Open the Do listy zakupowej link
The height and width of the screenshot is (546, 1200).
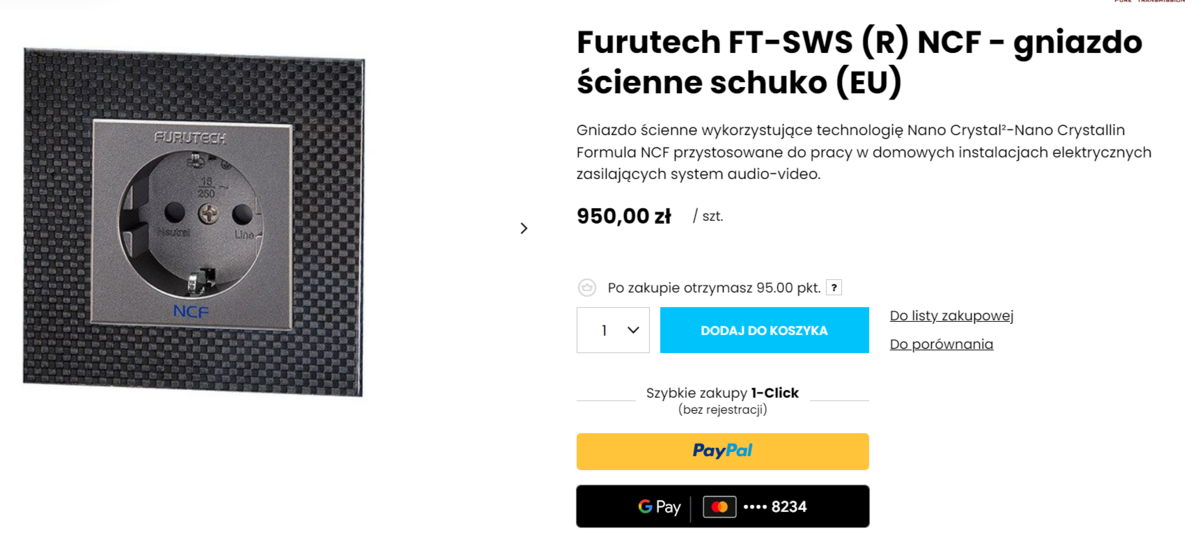pos(951,316)
